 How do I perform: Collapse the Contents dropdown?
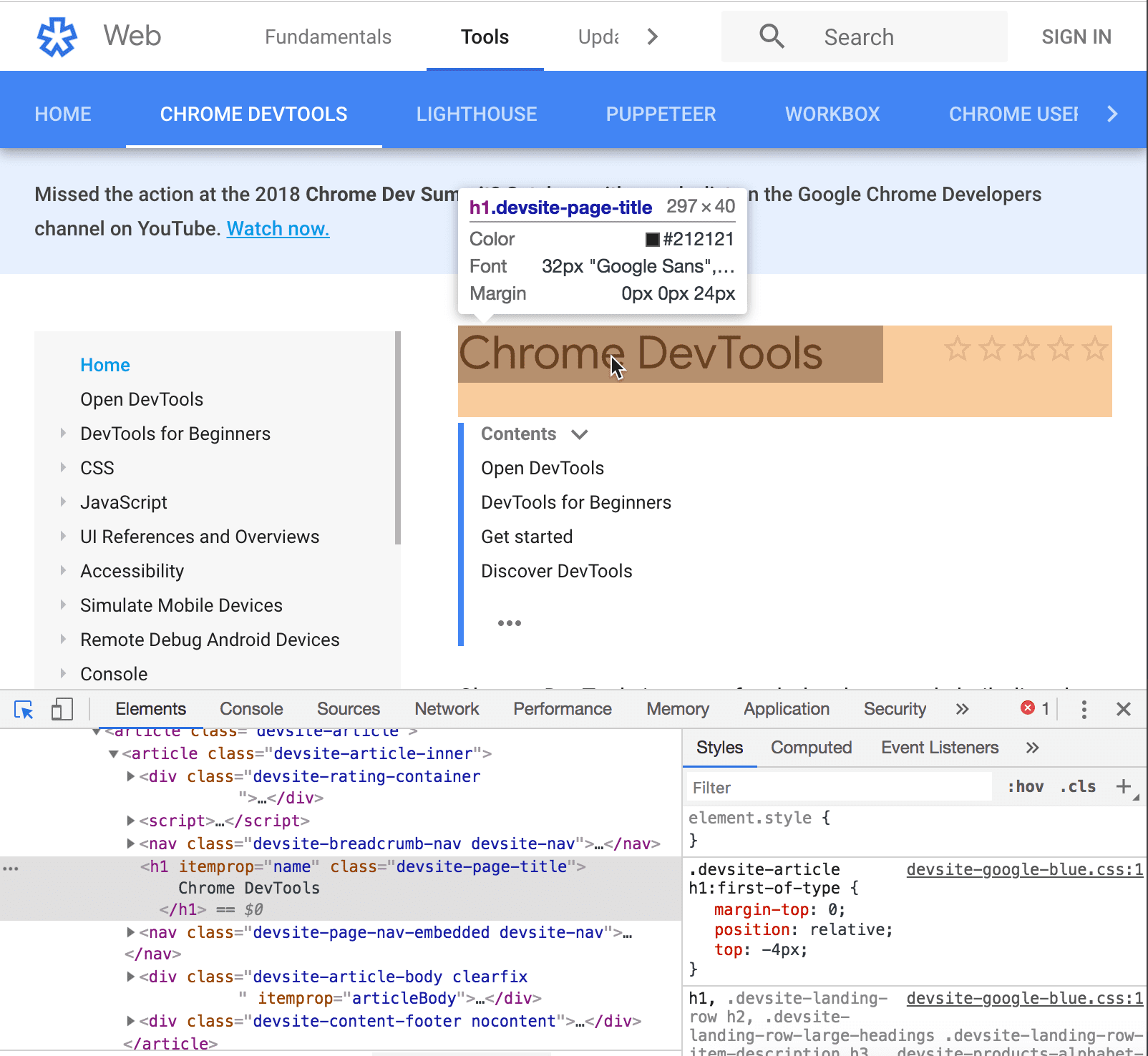pyautogui.click(x=578, y=434)
